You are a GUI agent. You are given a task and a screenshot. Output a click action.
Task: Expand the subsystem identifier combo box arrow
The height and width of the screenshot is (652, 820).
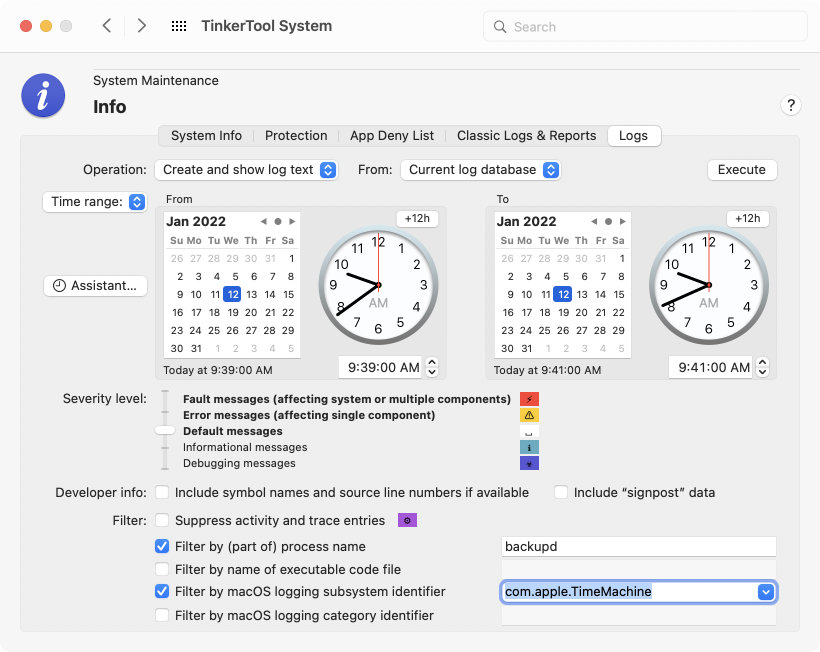766,592
